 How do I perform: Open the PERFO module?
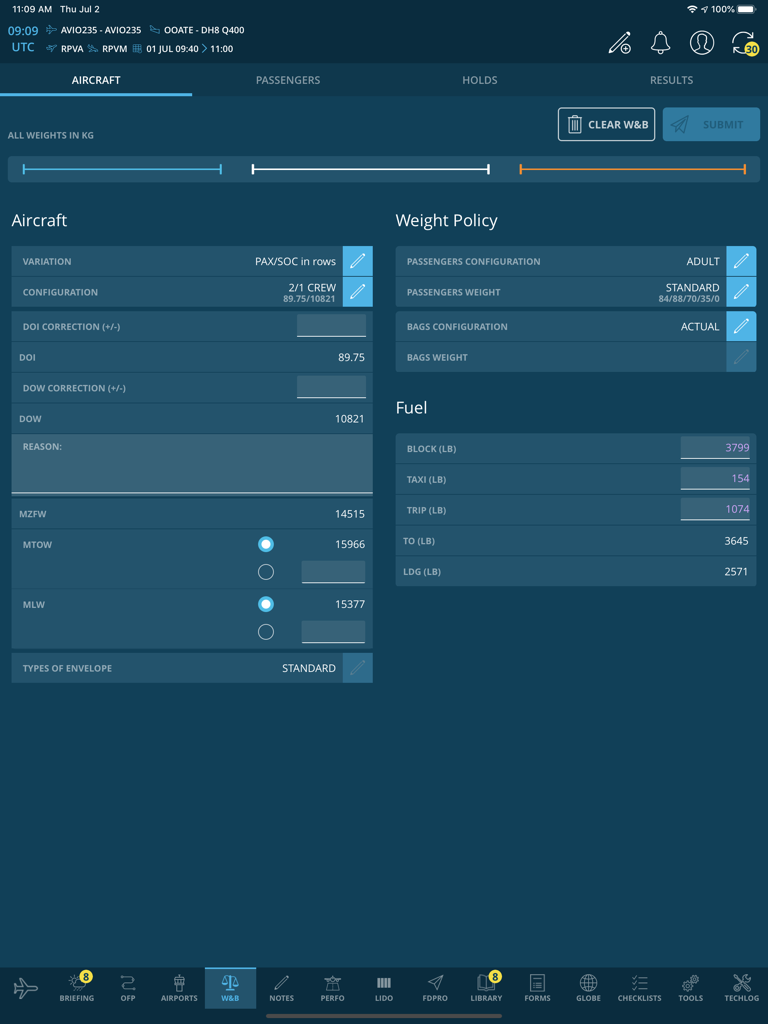pos(332,987)
